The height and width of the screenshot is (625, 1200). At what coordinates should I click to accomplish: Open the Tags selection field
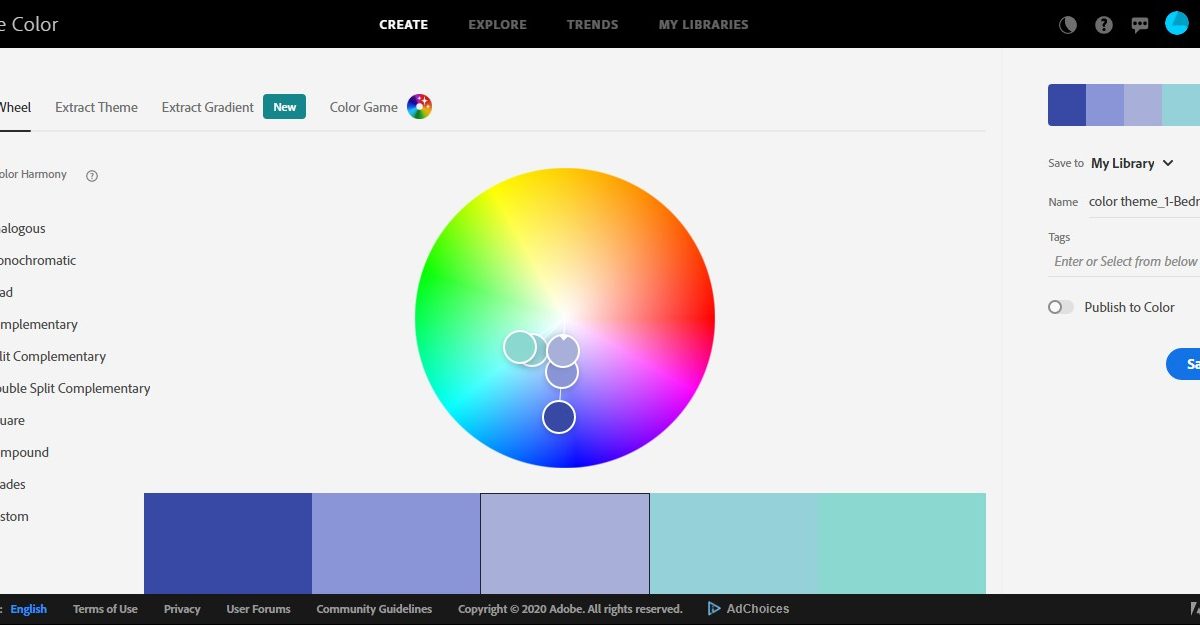1125,261
